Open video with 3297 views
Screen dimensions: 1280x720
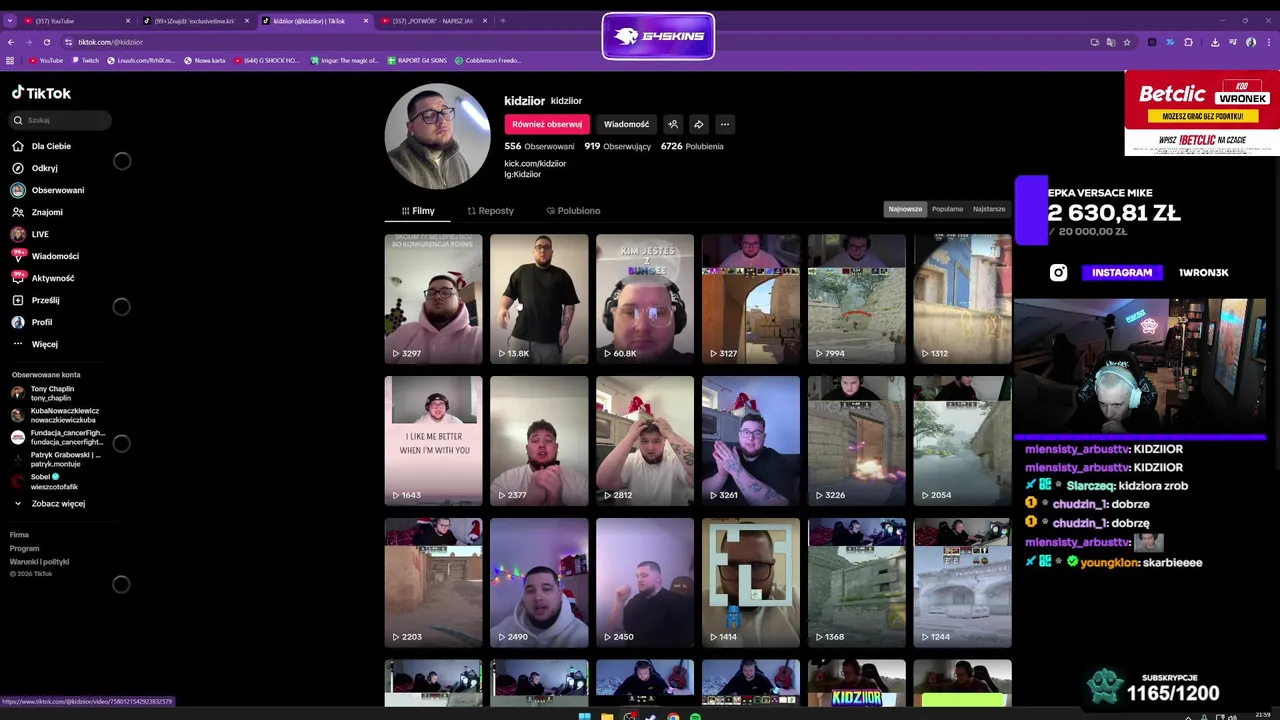(x=433, y=298)
